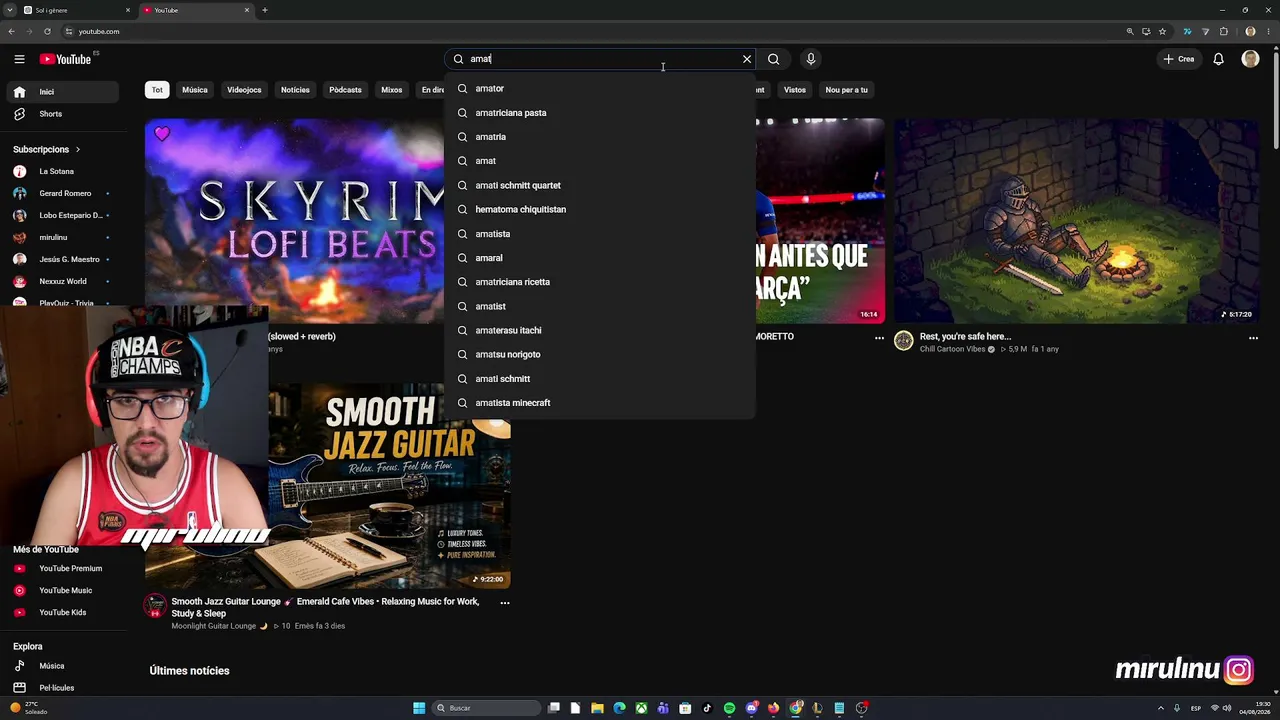
Task: Choose the 'amatriciana ricetta' suggestion
Action: point(600,282)
